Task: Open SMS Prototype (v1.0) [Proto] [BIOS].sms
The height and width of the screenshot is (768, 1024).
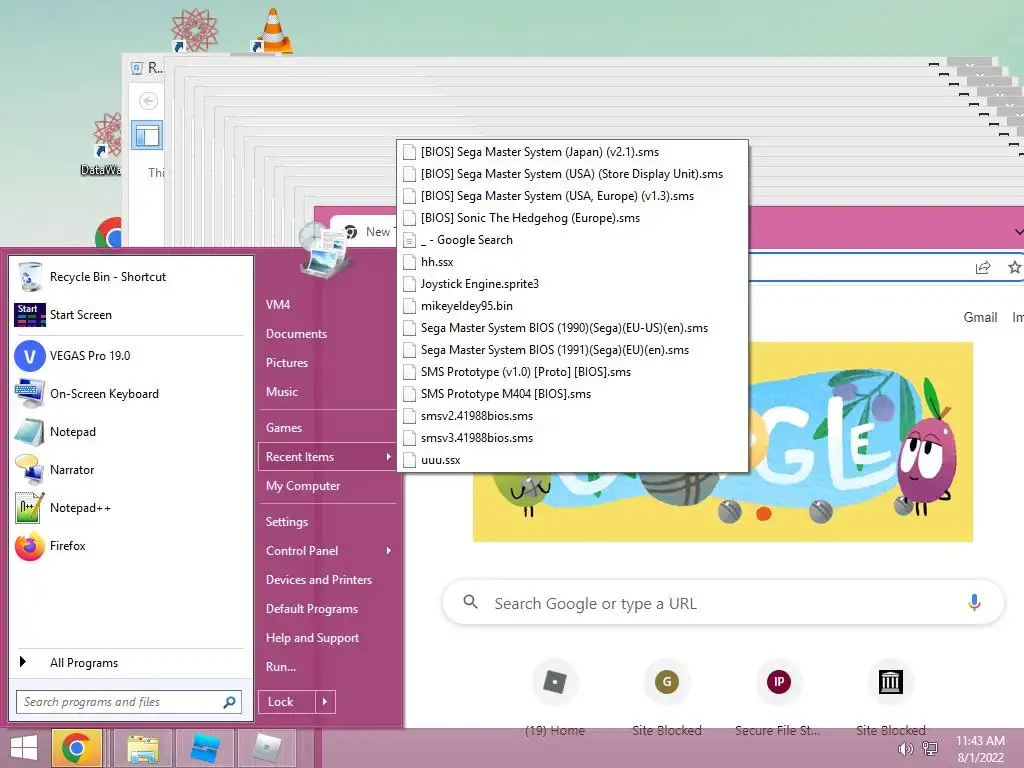Action: [572, 372]
